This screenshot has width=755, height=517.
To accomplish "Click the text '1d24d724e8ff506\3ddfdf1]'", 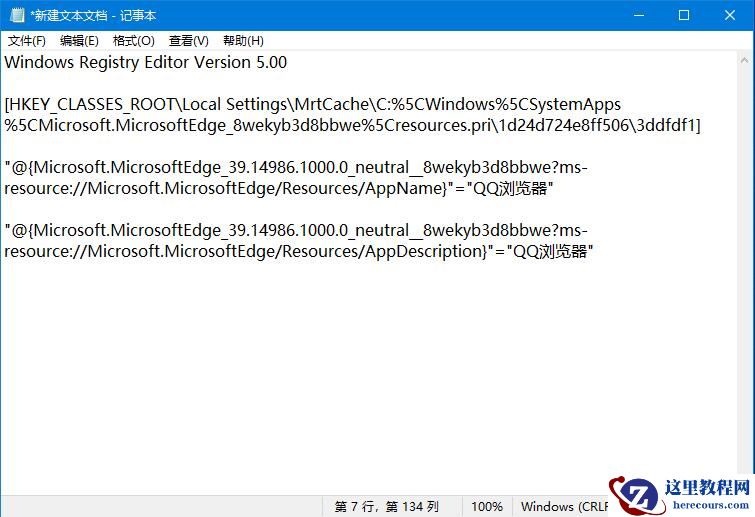I will tap(600, 126).
